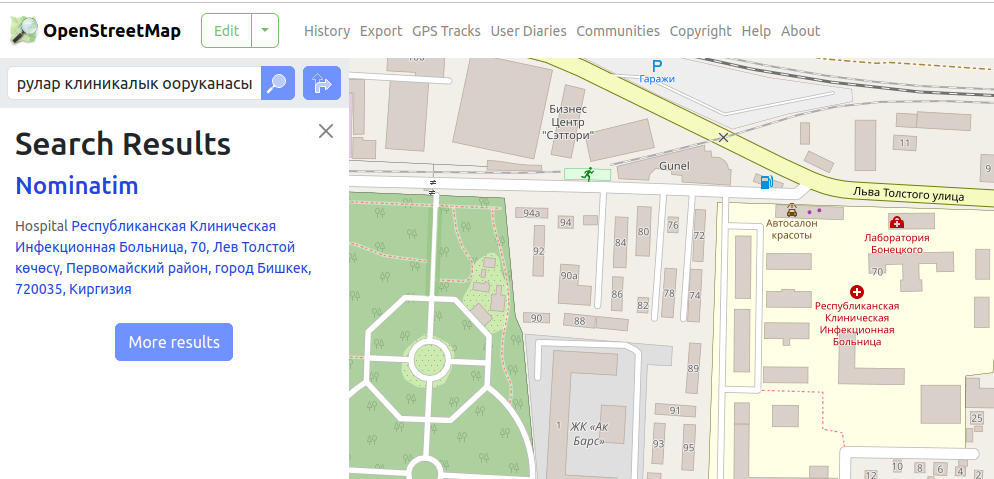This screenshot has width=994, height=479.
Task: Open GPS Tracks page
Action: (446, 31)
